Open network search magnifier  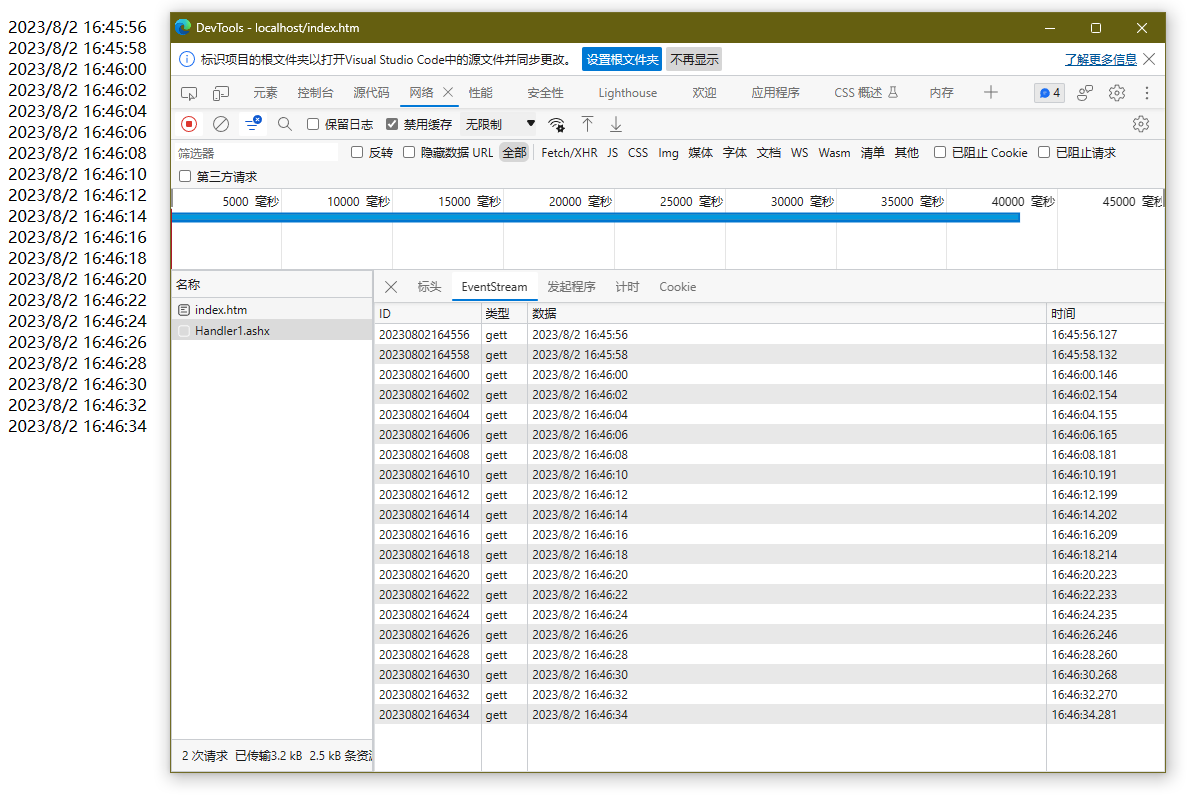pyautogui.click(x=285, y=124)
